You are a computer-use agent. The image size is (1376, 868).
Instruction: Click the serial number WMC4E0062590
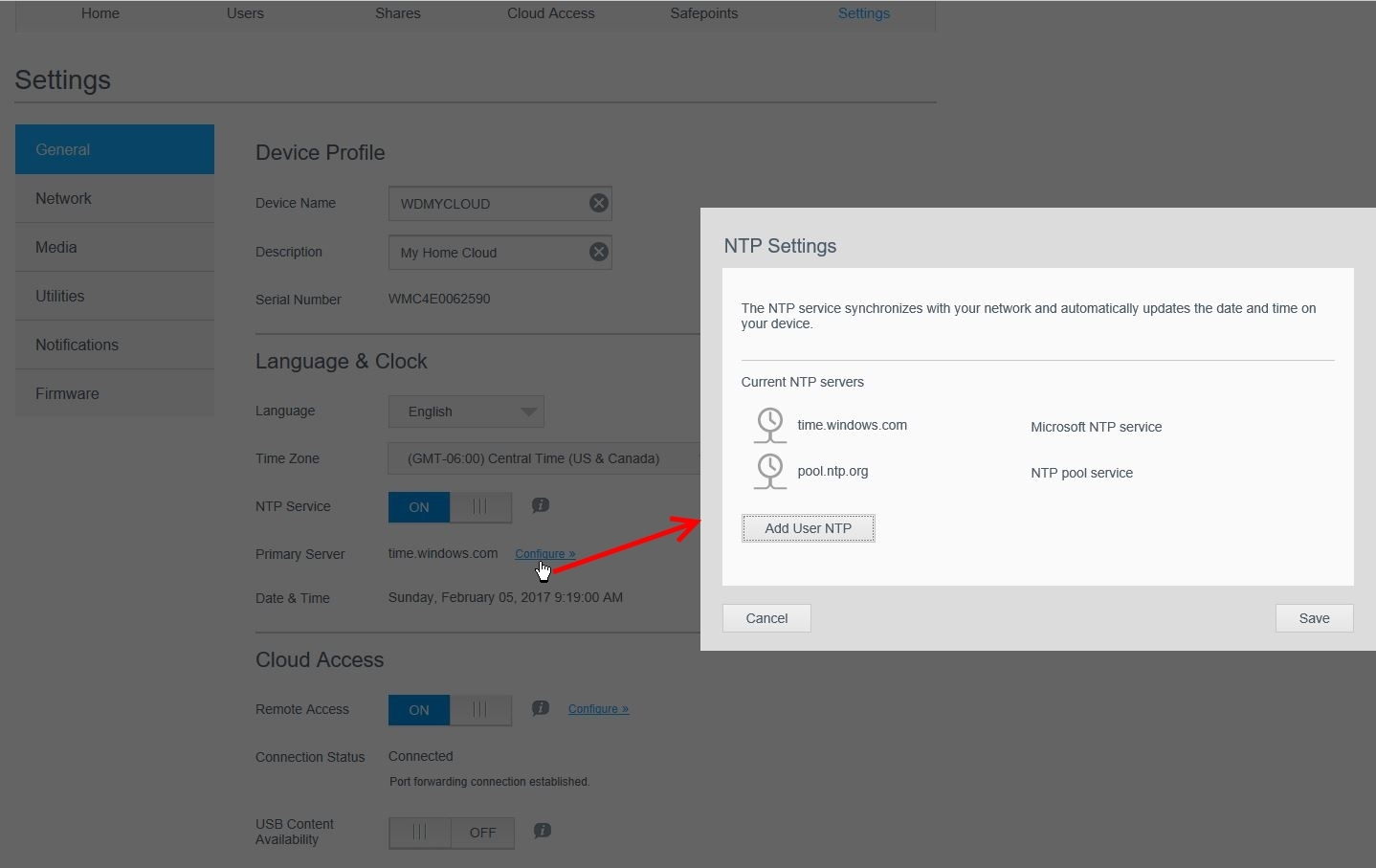[x=439, y=299]
